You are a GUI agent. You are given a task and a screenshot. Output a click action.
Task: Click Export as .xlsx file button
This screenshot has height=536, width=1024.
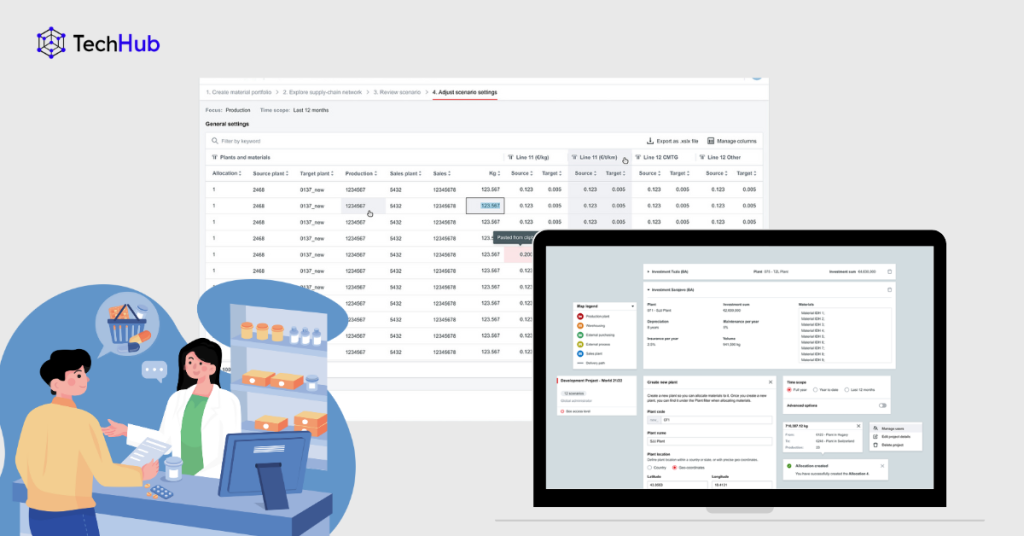coord(672,140)
